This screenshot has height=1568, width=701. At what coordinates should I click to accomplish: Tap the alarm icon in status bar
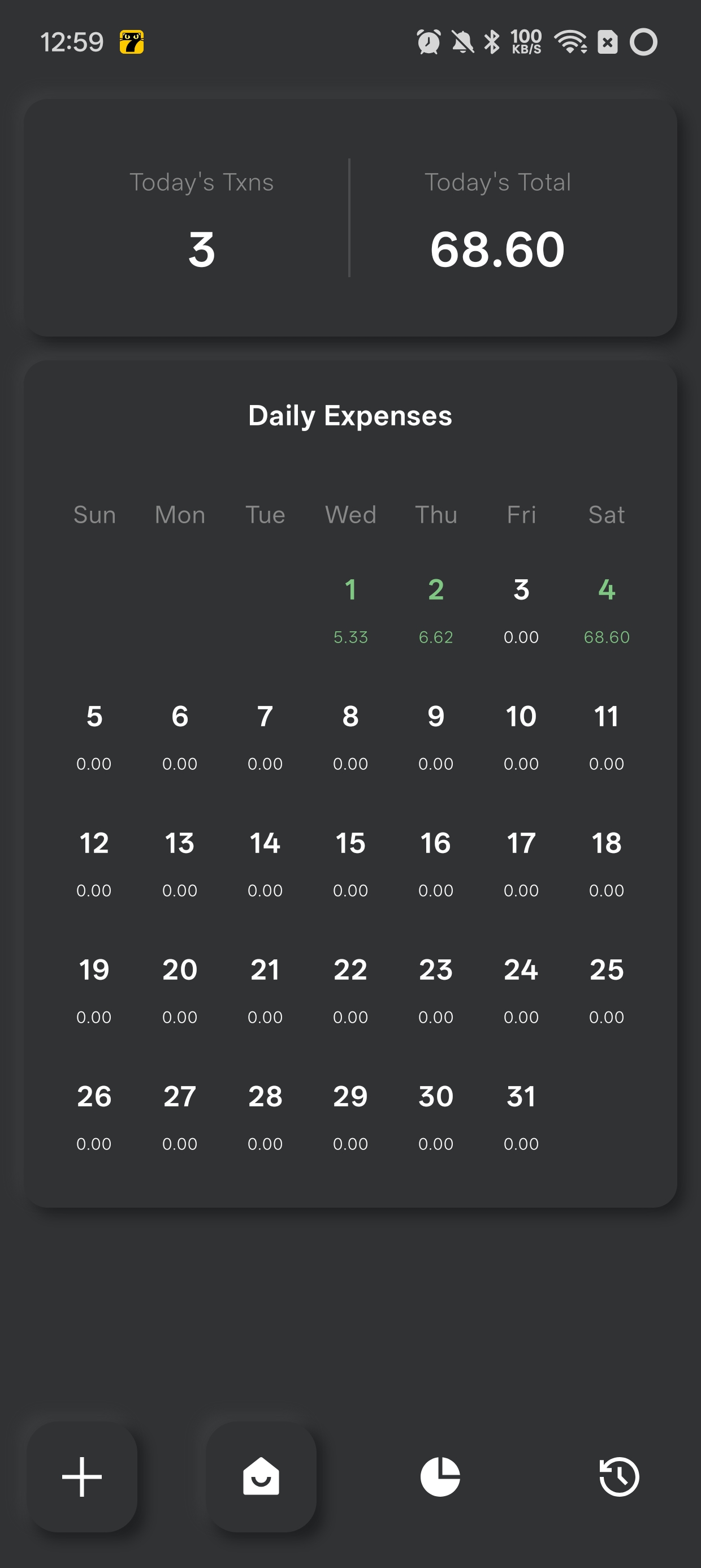(429, 42)
